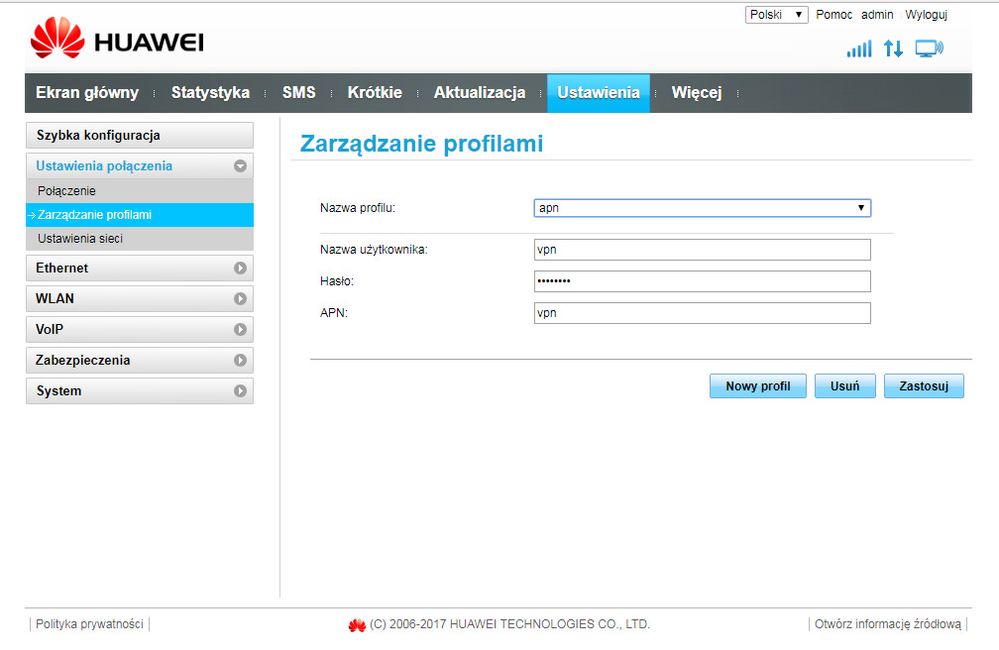Viewport: 999px width, 650px height.
Task: Open the Nazwa profilu dropdown
Action: [x=702, y=208]
